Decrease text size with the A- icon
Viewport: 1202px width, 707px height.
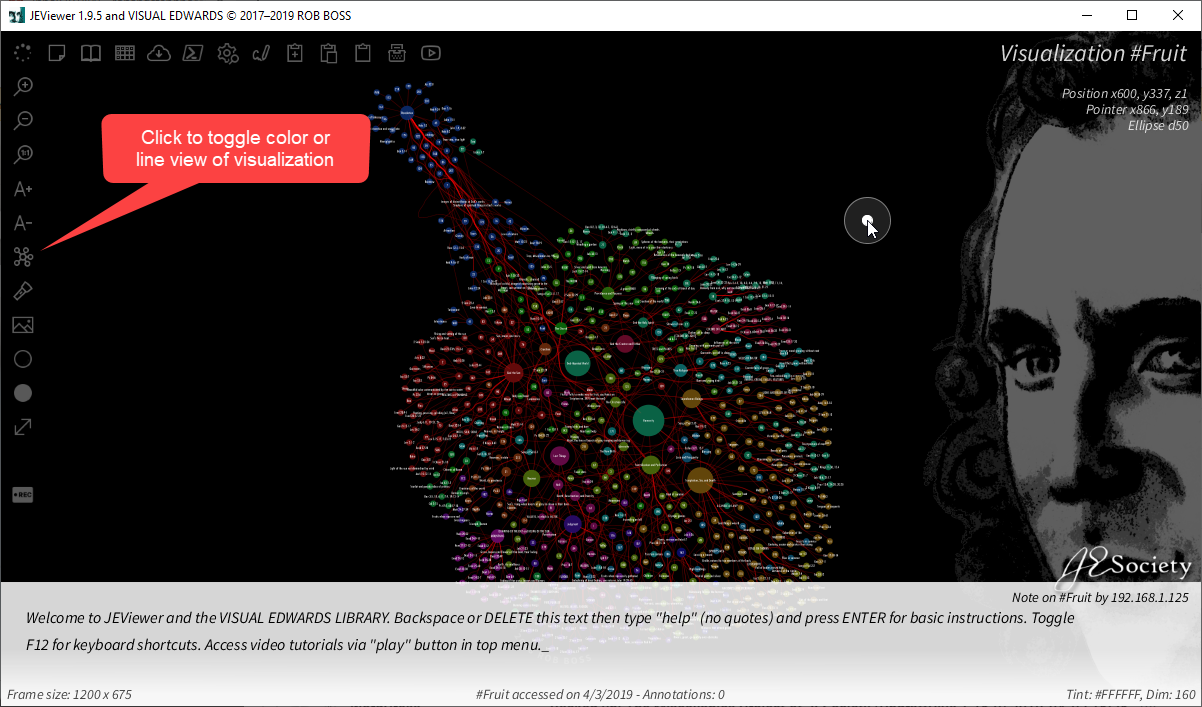23,223
